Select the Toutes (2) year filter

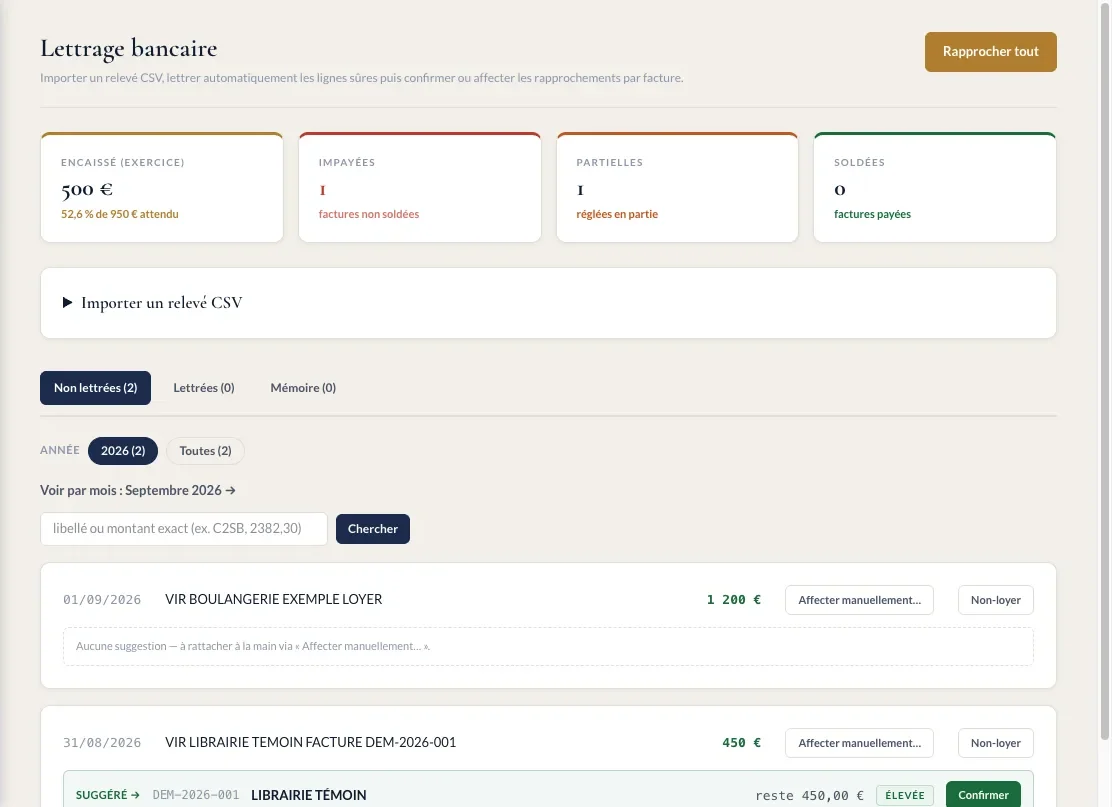click(205, 451)
